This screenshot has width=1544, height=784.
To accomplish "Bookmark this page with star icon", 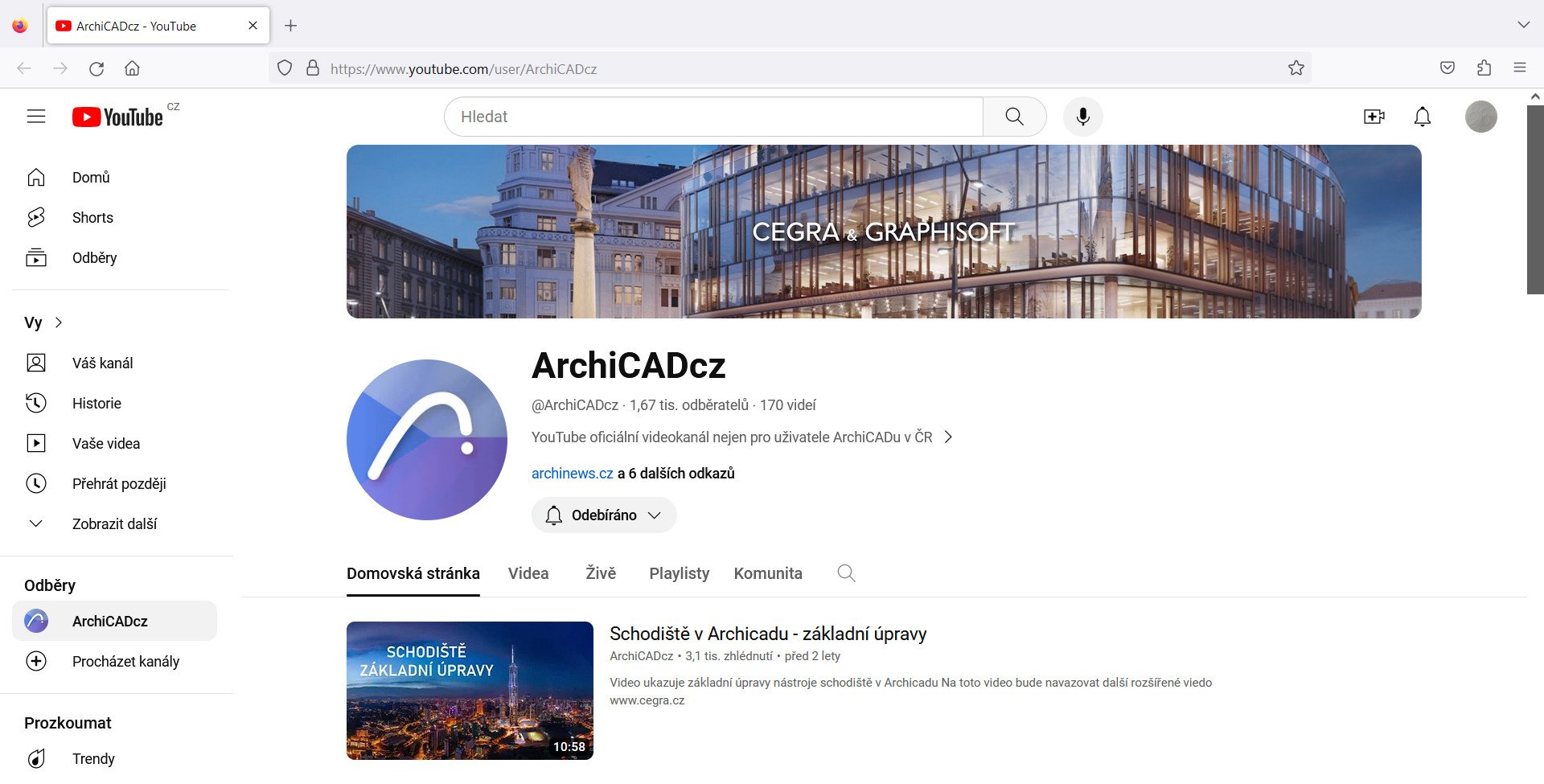I will tap(1296, 68).
